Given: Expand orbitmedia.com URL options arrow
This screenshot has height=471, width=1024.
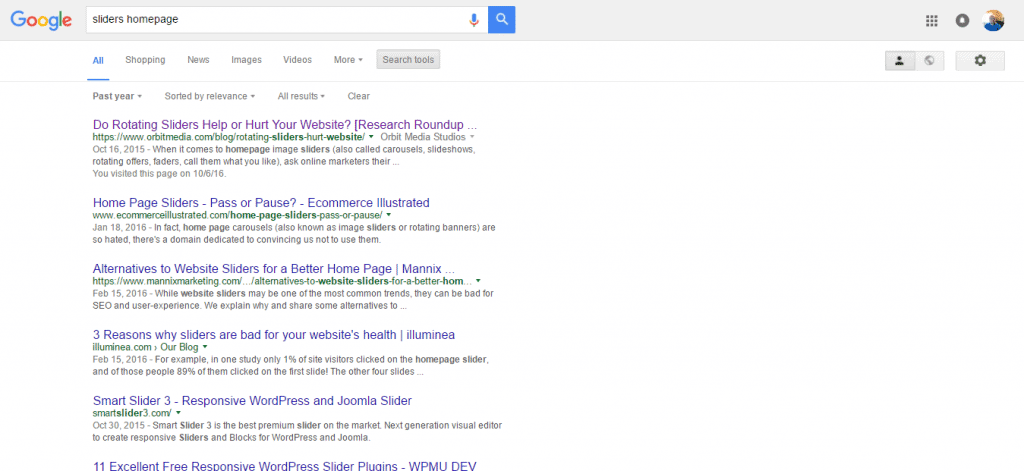Looking at the screenshot, I should point(371,137).
